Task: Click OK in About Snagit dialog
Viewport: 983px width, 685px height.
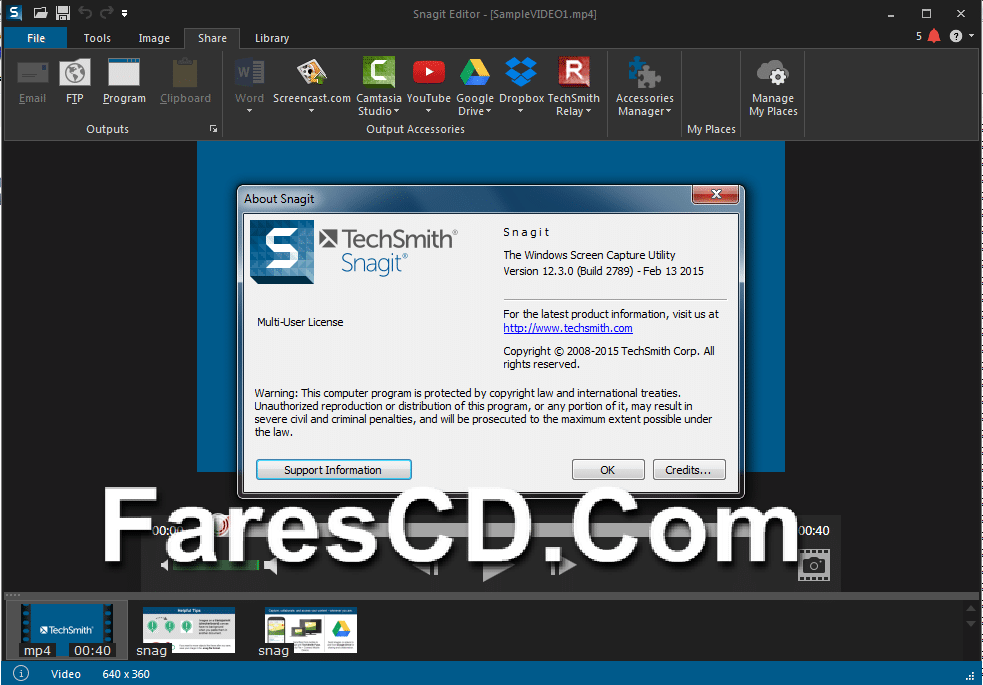Action: point(607,469)
